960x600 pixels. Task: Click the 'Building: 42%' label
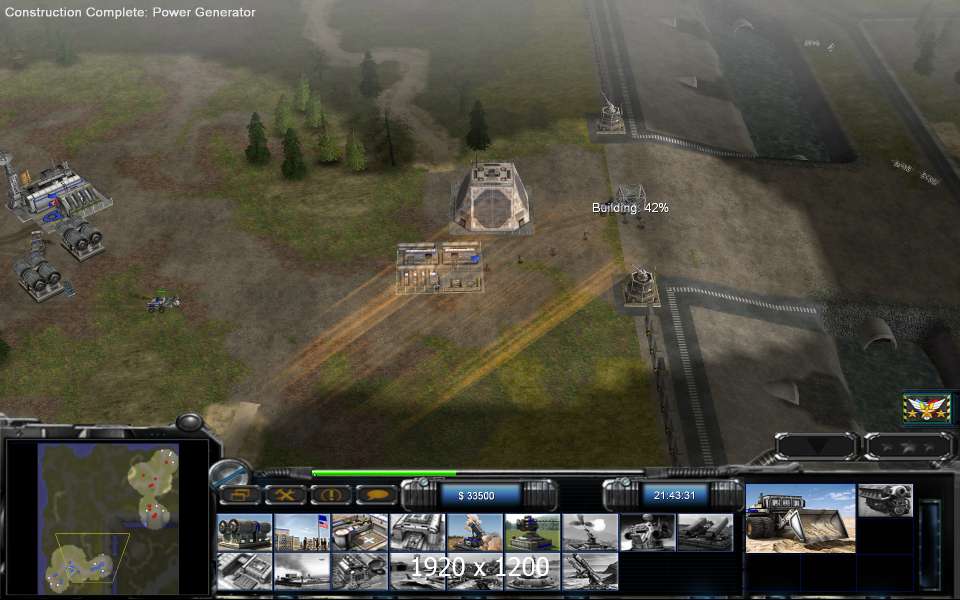[x=630, y=208]
